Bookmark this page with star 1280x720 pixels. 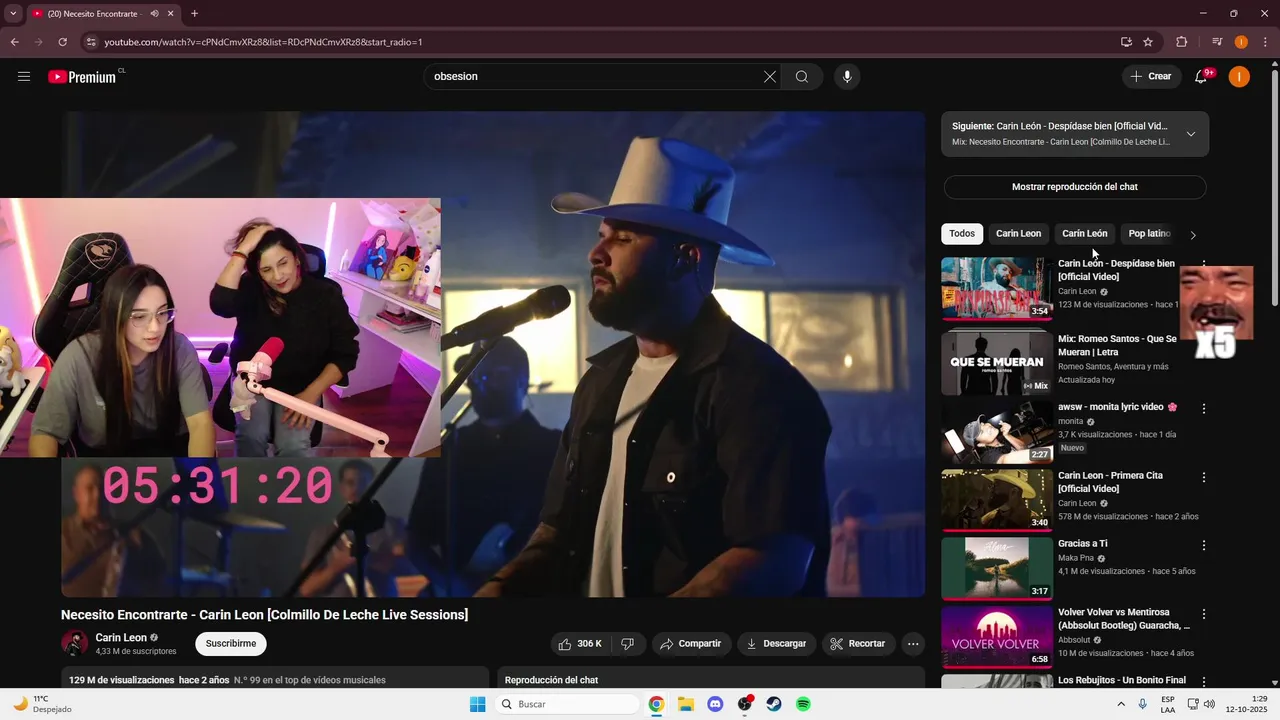point(1148,42)
